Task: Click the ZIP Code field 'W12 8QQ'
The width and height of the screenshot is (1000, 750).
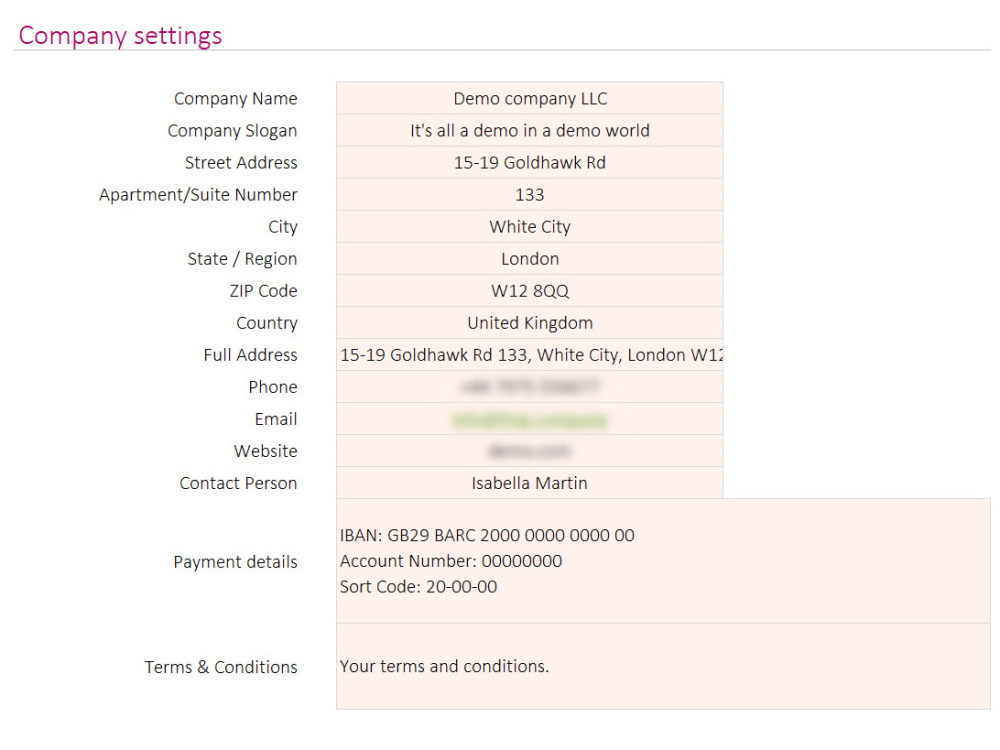Action: [529, 291]
